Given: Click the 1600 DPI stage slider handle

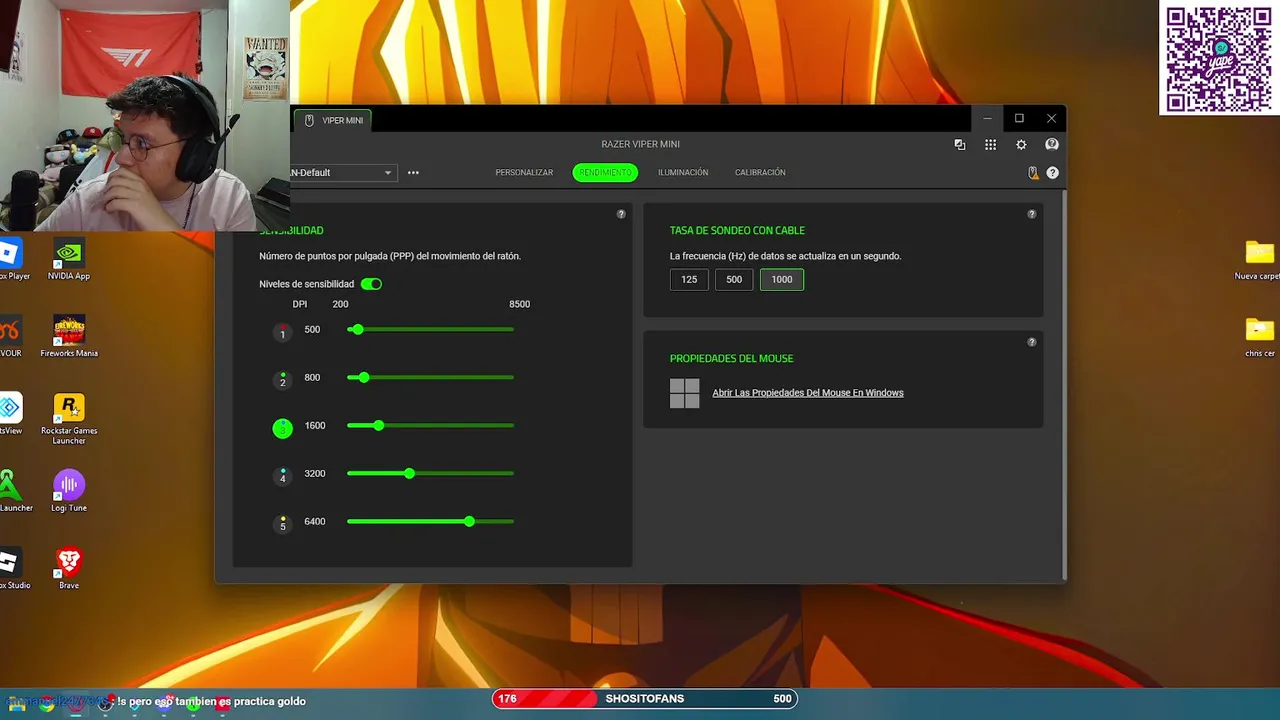Looking at the screenshot, I should 378,425.
